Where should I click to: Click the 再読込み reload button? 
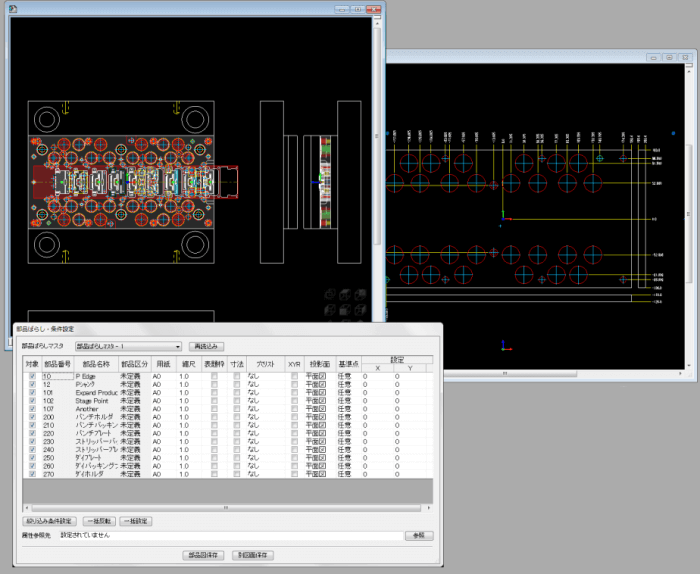[206, 346]
